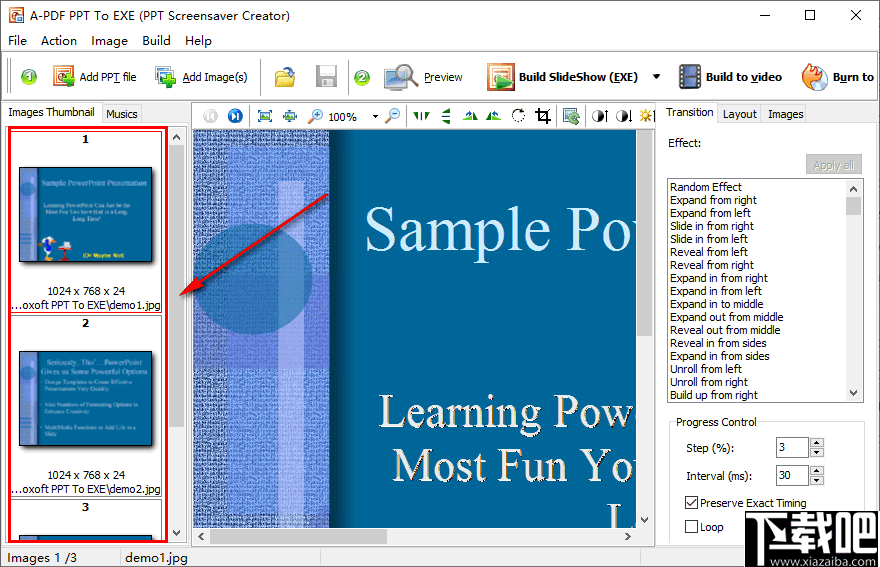Select the Transition tab
The image size is (880, 567).
click(689, 112)
